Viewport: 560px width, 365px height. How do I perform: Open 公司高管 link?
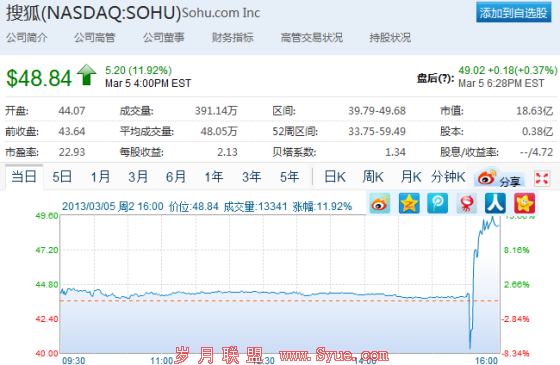(95, 37)
